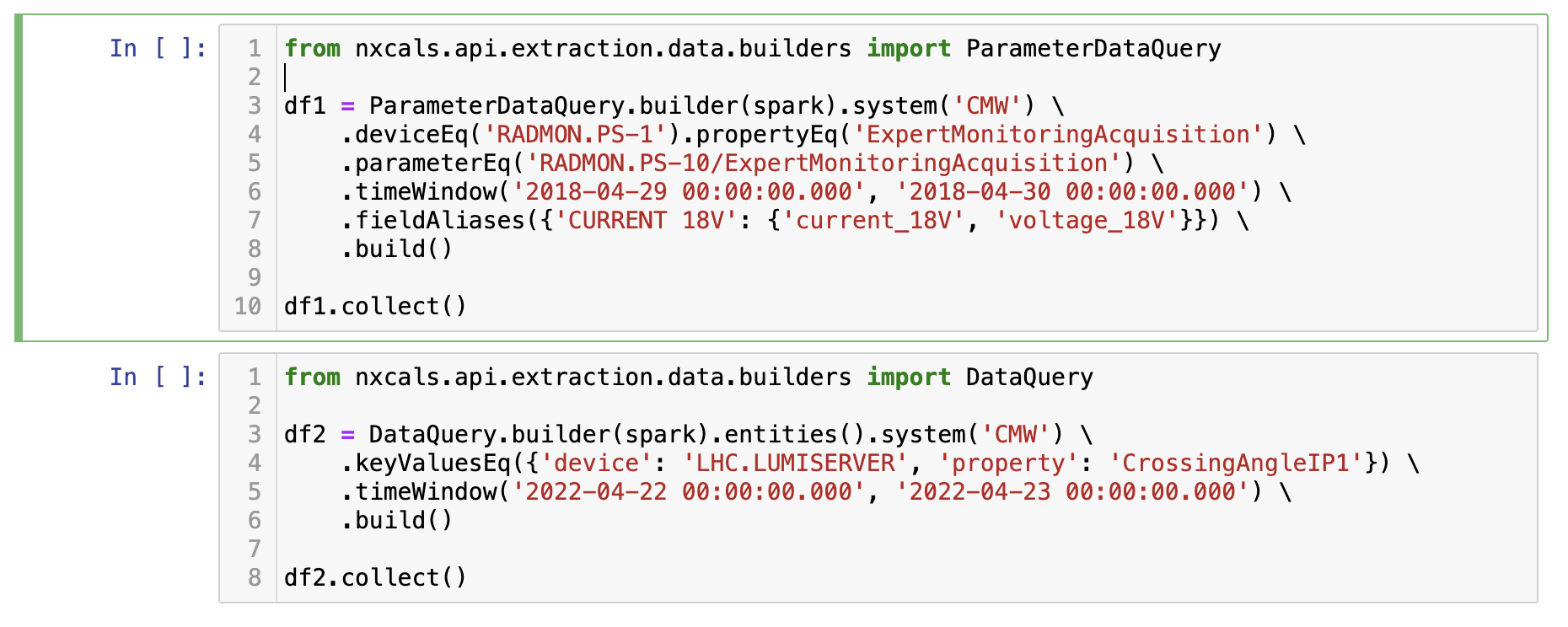Click the '2018-04-30 00:00:00.000' end time
Screen dimensions: 1568x627
click(1072, 191)
